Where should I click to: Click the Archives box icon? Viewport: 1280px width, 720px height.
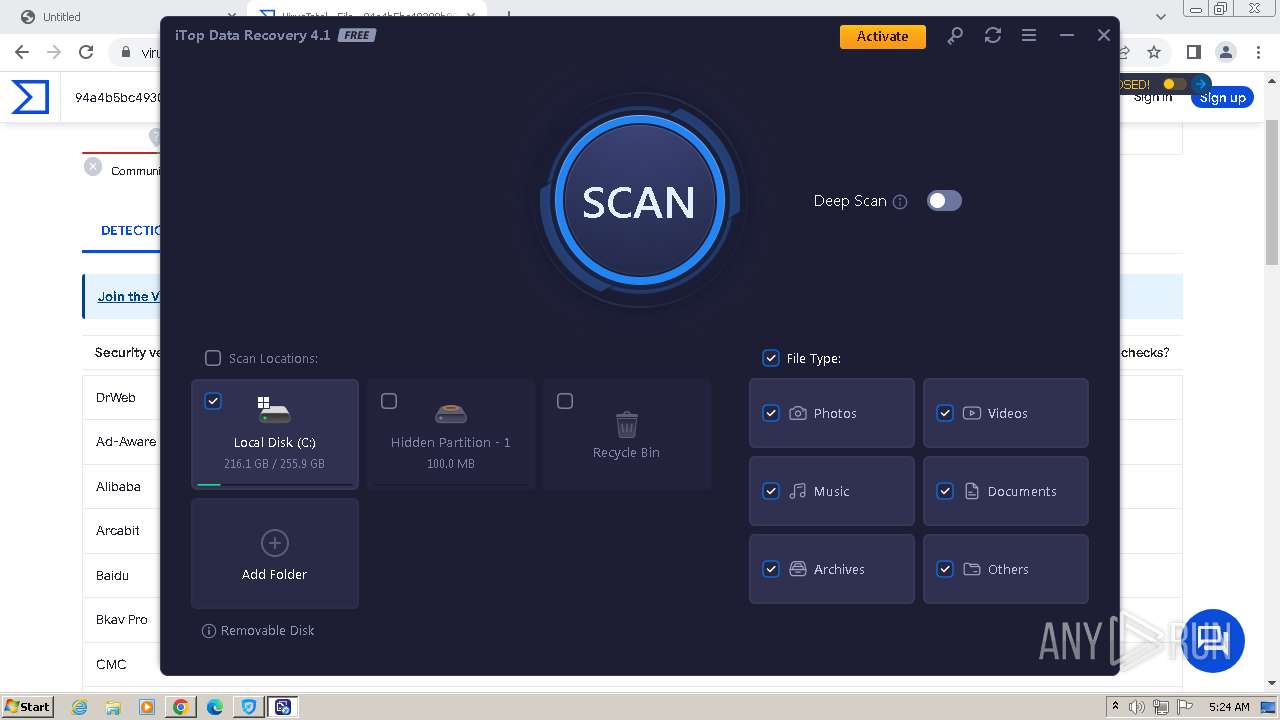coord(798,569)
